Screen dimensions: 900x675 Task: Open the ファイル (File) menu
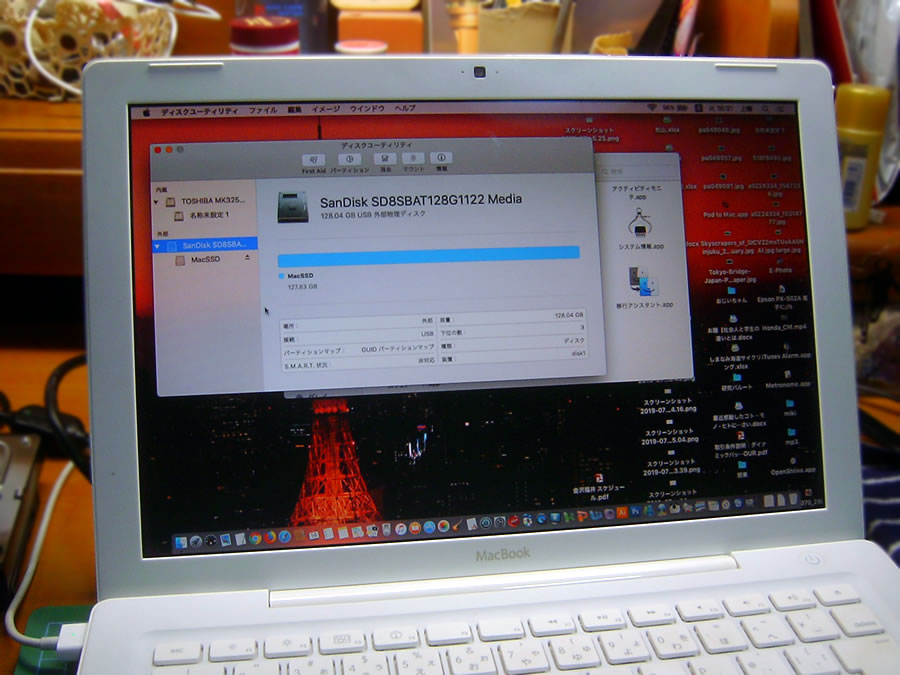point(263,110)
